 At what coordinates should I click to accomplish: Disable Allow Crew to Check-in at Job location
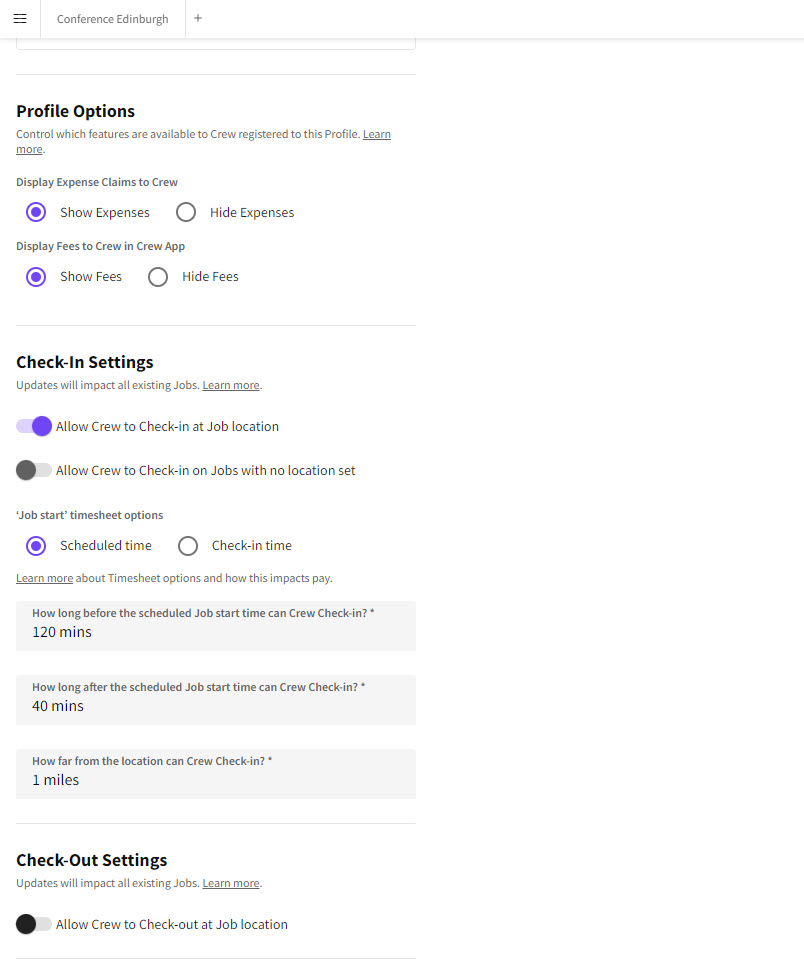34,426
